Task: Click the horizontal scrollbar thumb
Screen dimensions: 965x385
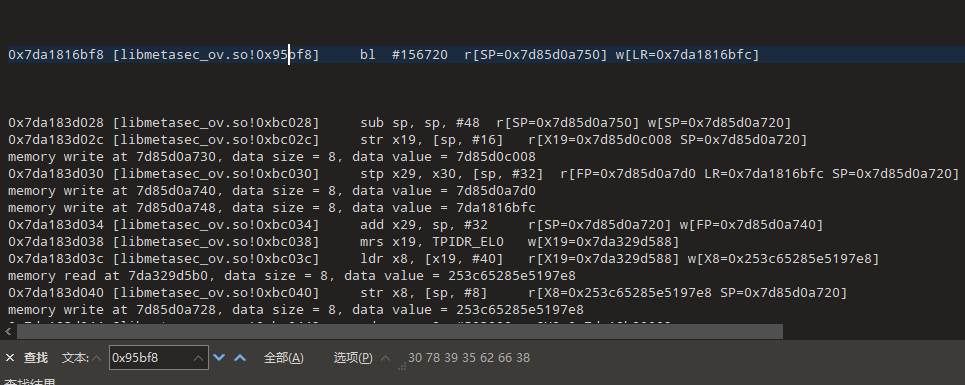Action: [400, 331]
